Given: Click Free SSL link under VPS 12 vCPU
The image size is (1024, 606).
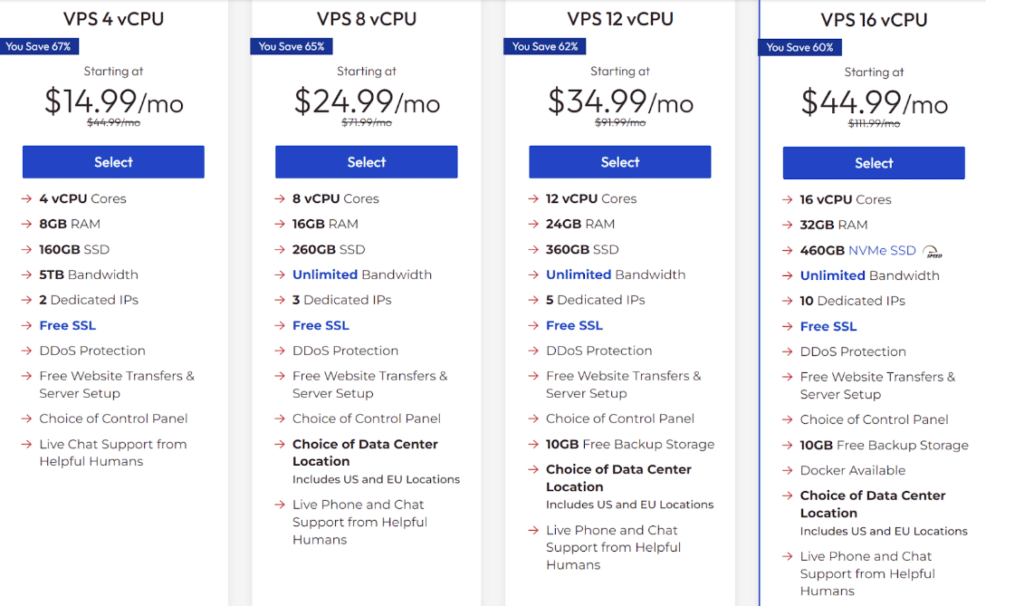Looking at the screenshot, I should point(574,325).
